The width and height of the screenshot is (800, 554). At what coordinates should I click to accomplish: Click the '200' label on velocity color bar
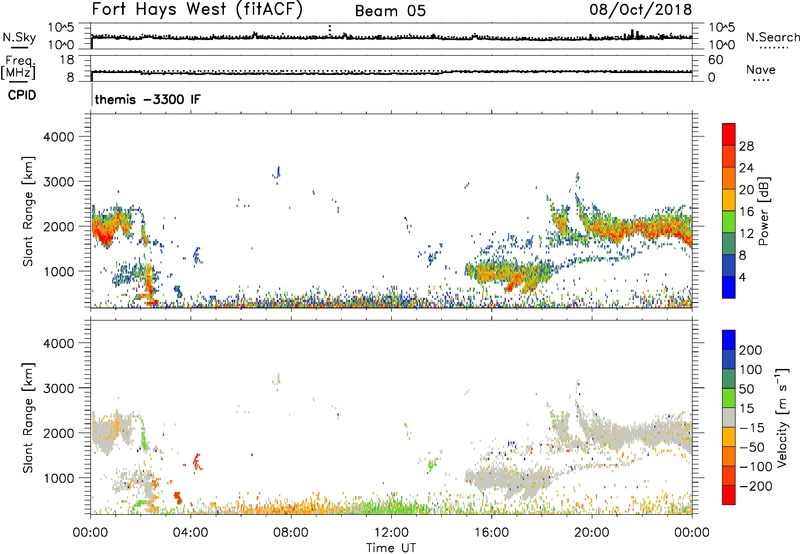pos(751,350)
